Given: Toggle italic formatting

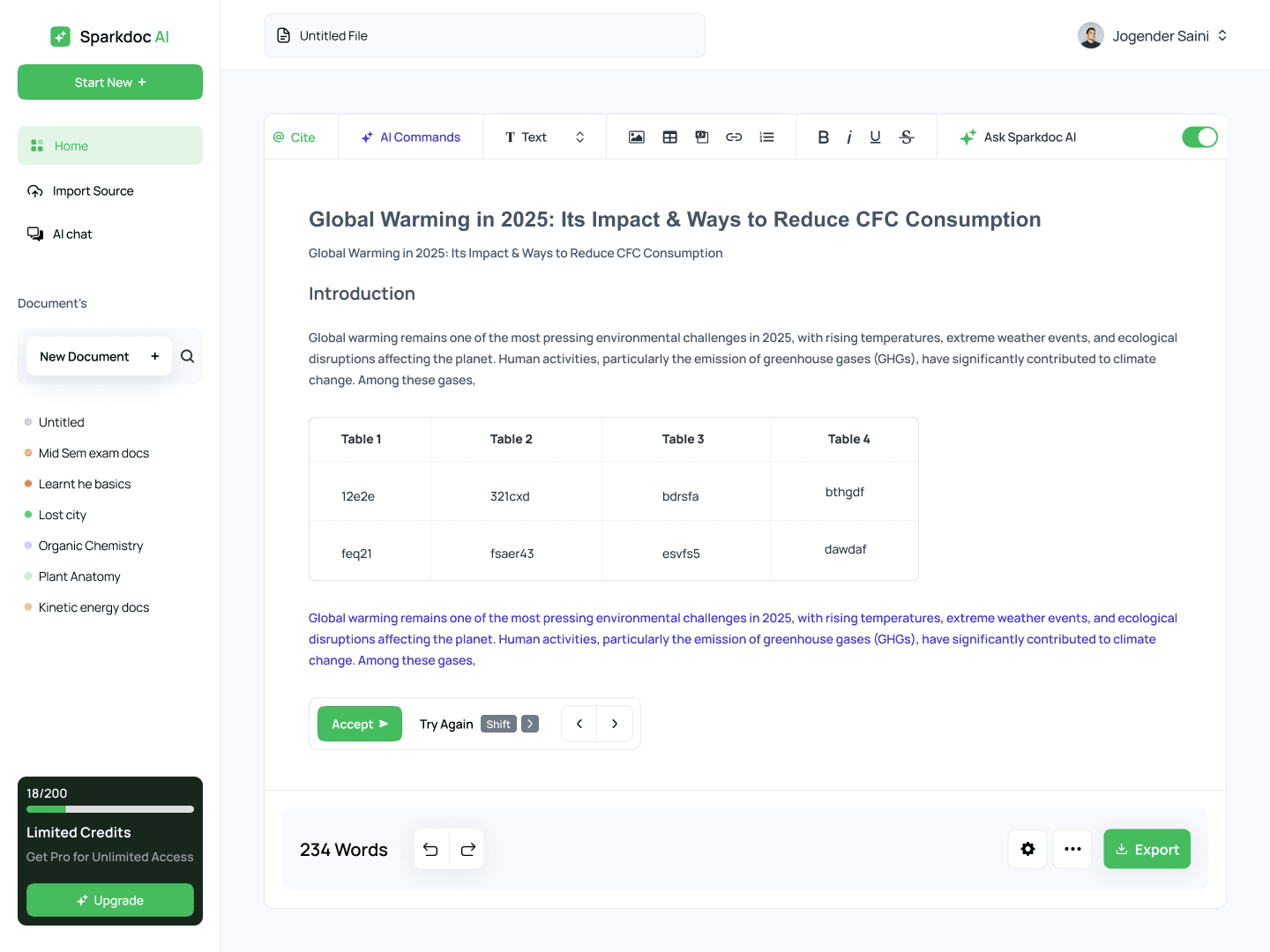Looking at the screenshot, I should click(x=848, y=138).
